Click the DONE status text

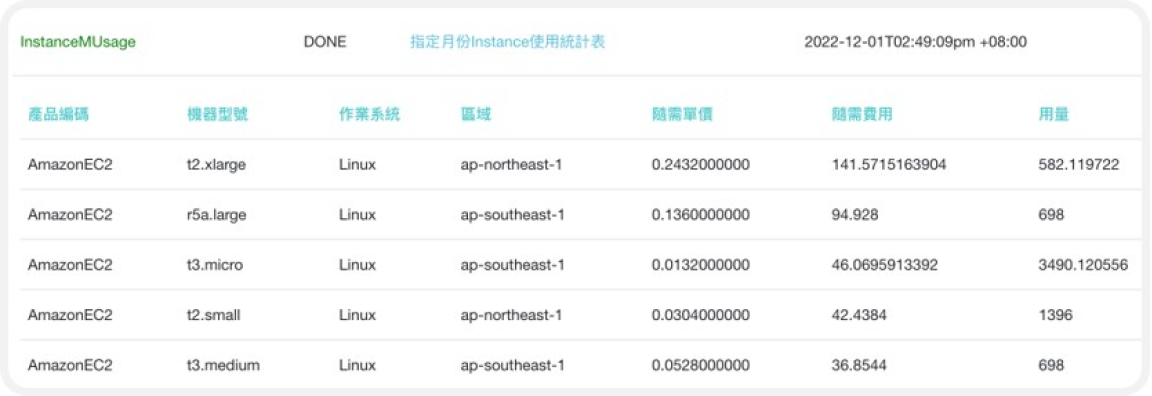coord(325,42)
